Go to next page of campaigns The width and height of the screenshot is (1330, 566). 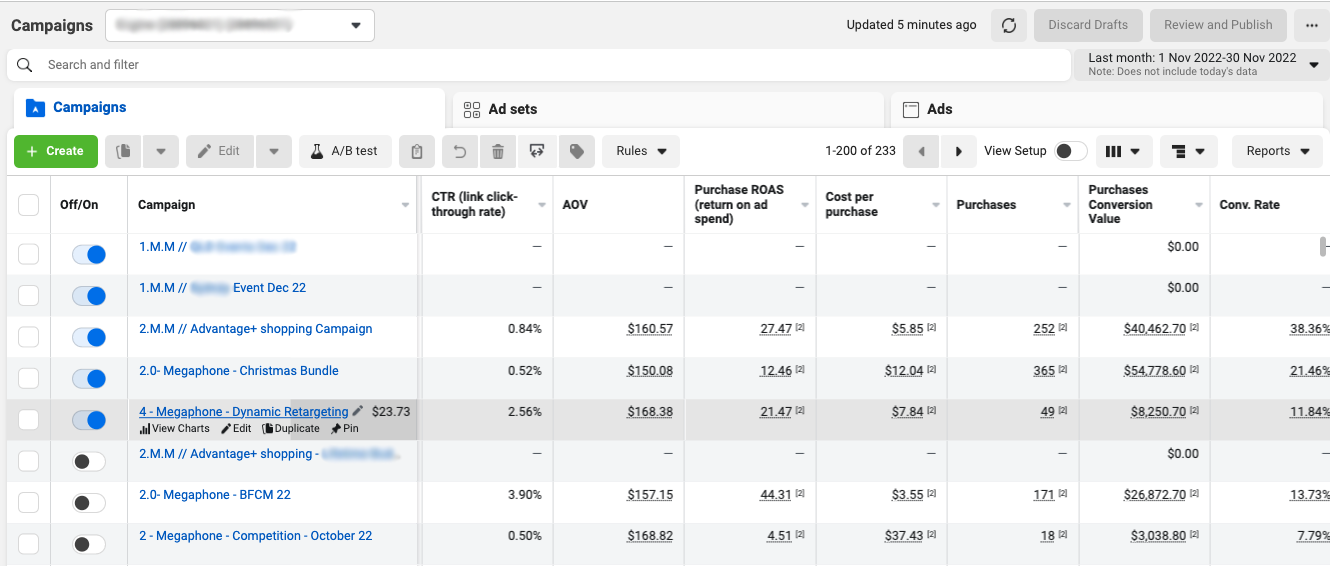click(958, 151)
